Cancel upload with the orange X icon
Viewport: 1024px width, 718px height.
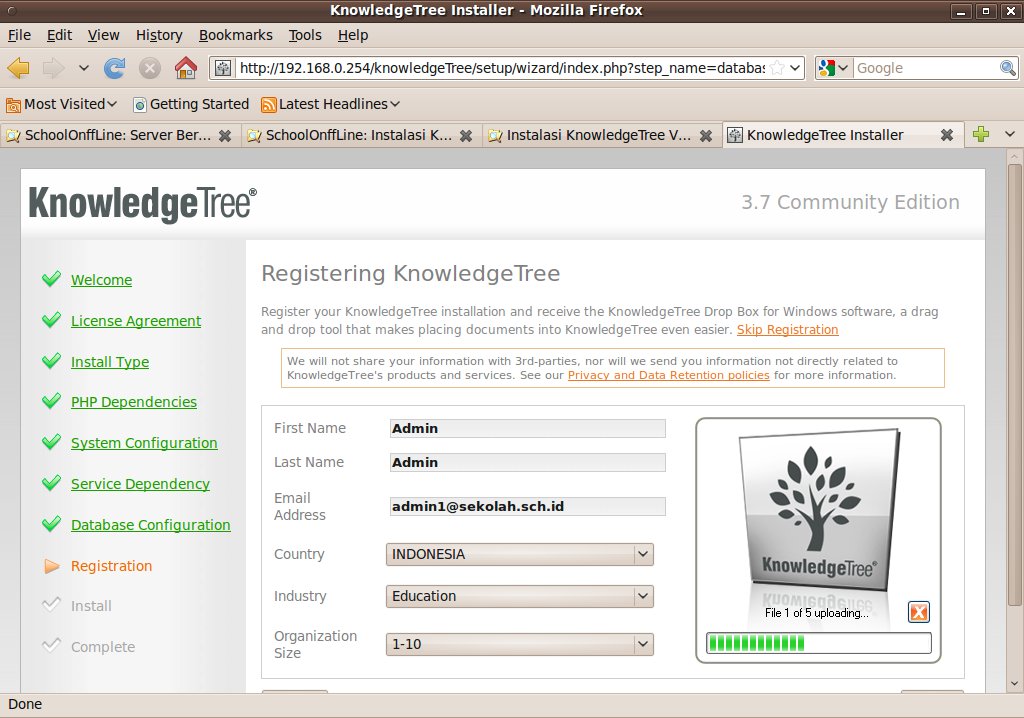click(918, 612)
